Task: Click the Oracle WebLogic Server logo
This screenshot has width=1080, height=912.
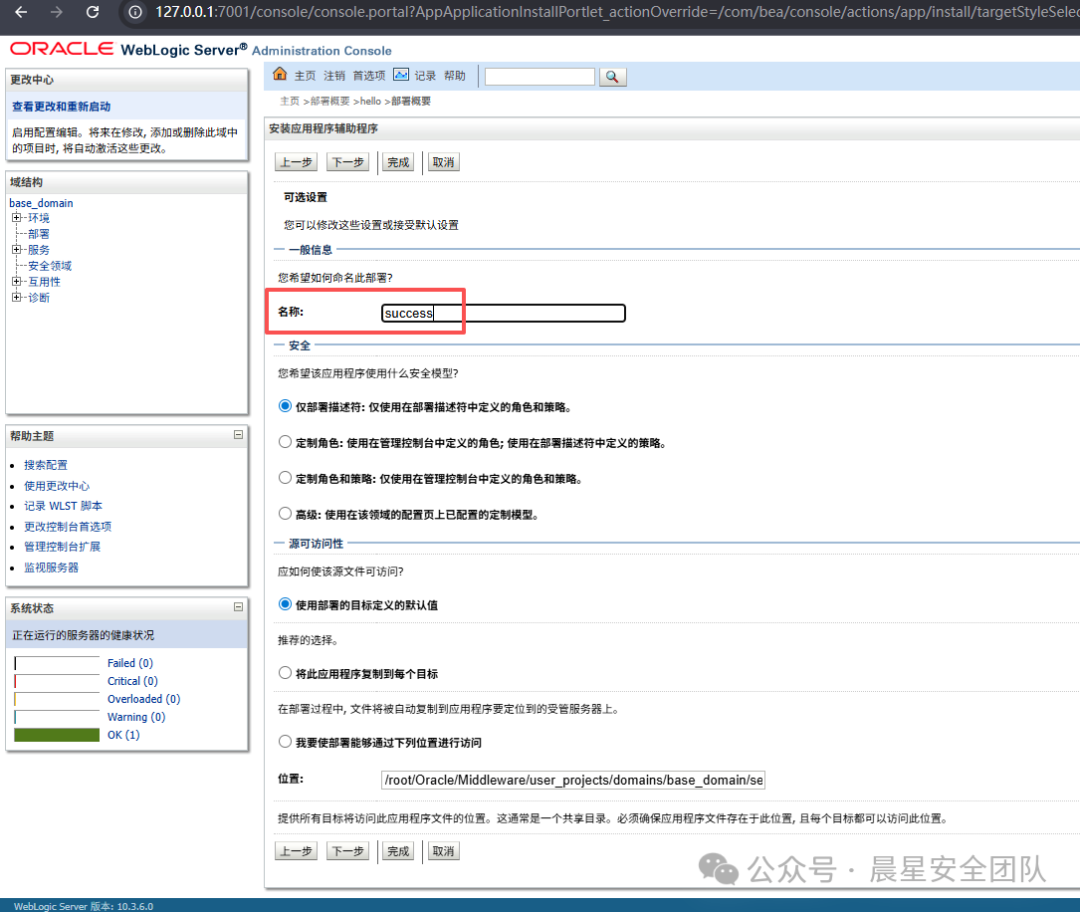Action: click(200, 49)
